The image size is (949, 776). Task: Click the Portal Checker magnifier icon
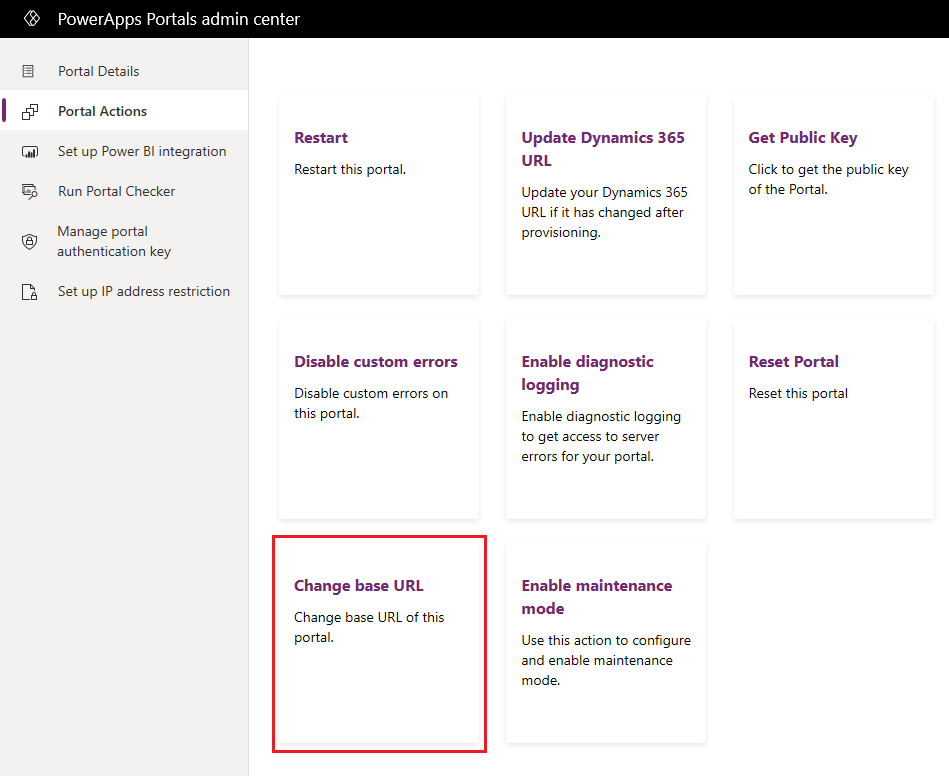[30, 191]
